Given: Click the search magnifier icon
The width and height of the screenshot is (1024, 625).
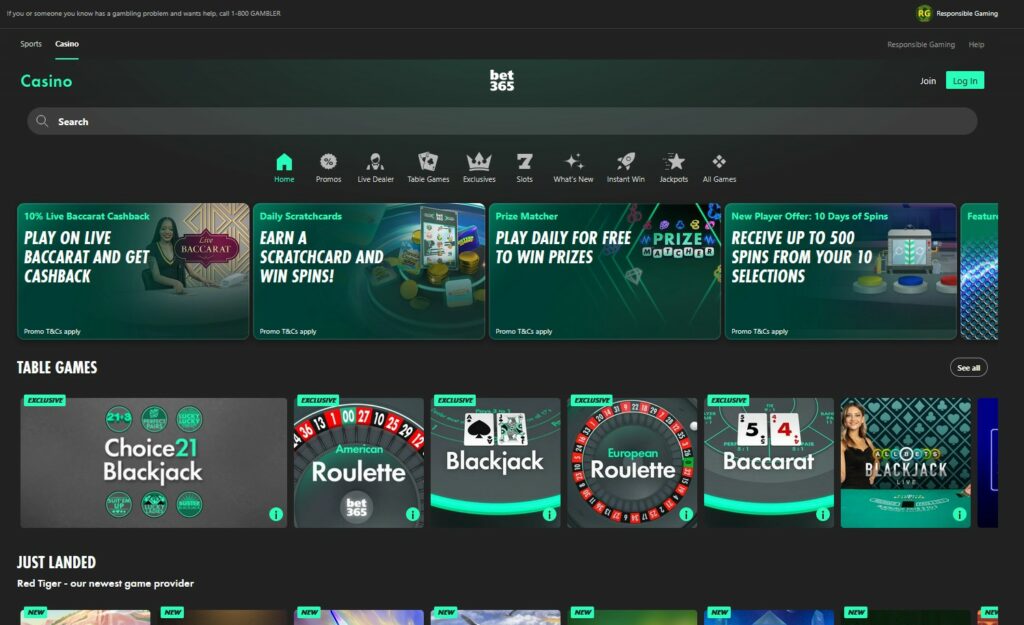Looking at the screenshot, I should [42, 121].
